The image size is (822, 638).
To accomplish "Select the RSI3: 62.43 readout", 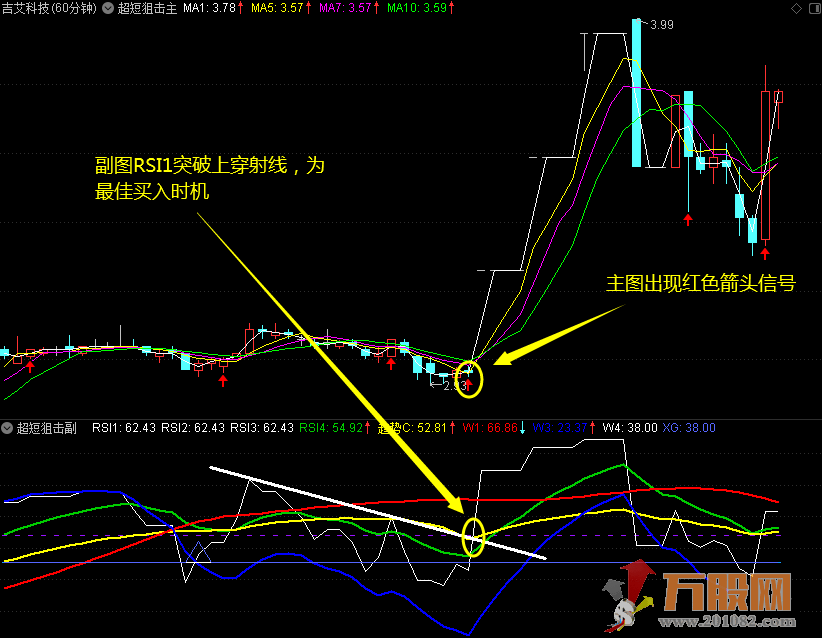I will 262,428.
